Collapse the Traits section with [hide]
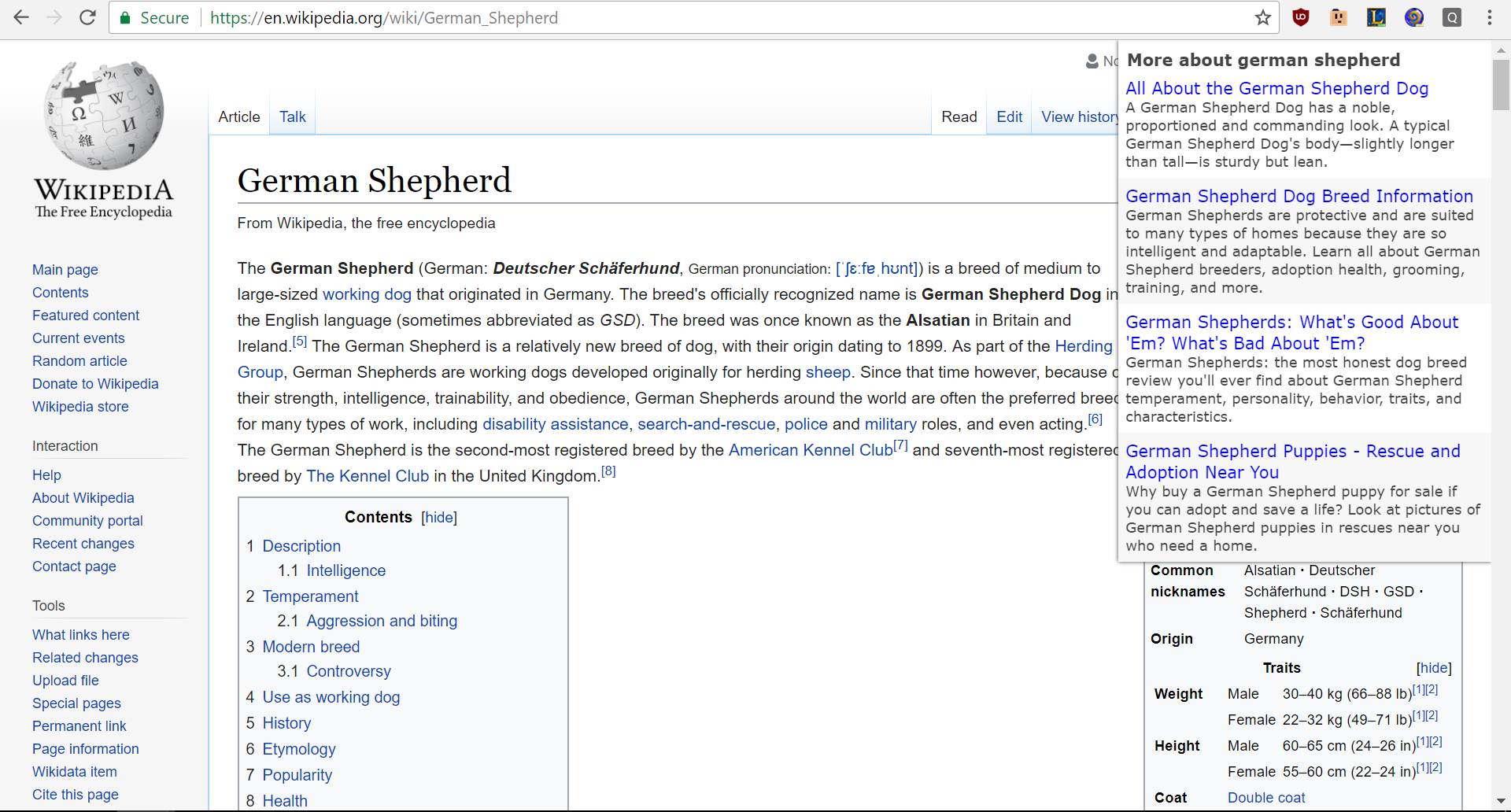 1434,668
